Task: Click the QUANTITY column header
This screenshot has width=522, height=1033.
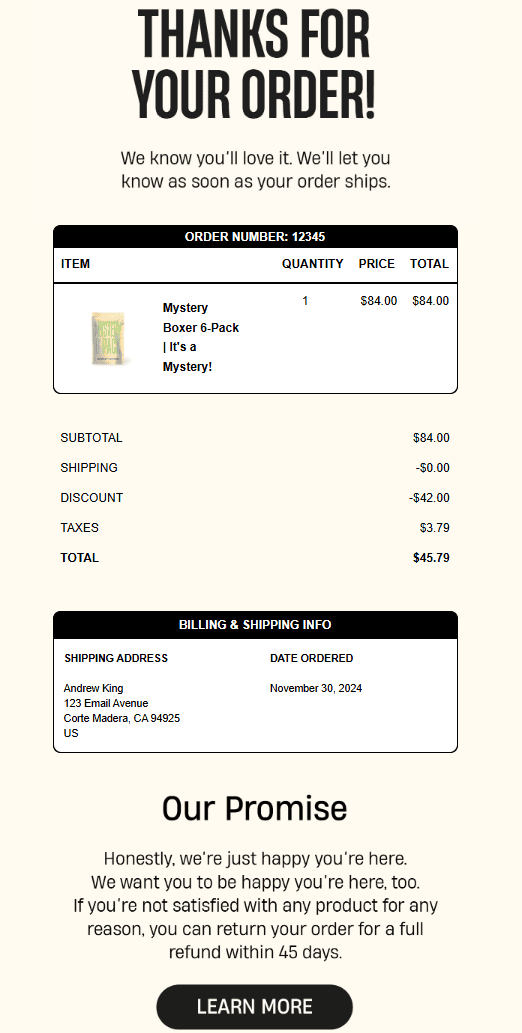Action: [x=312, y=264]
